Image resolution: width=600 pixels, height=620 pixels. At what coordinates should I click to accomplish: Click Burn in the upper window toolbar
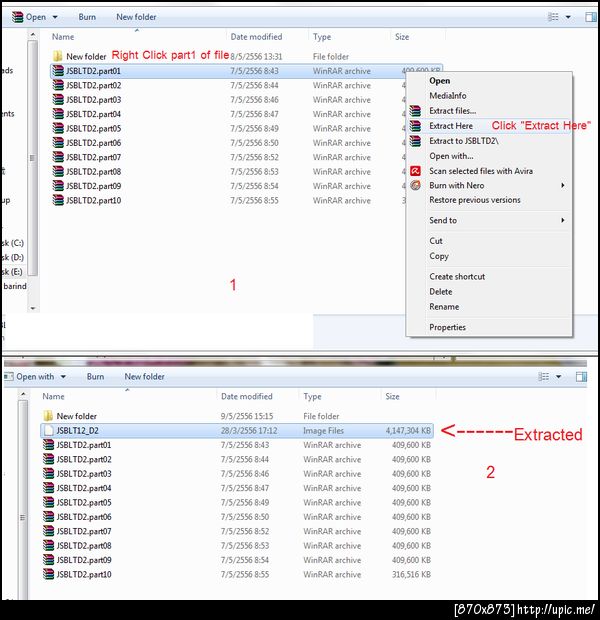pos(87,17)
